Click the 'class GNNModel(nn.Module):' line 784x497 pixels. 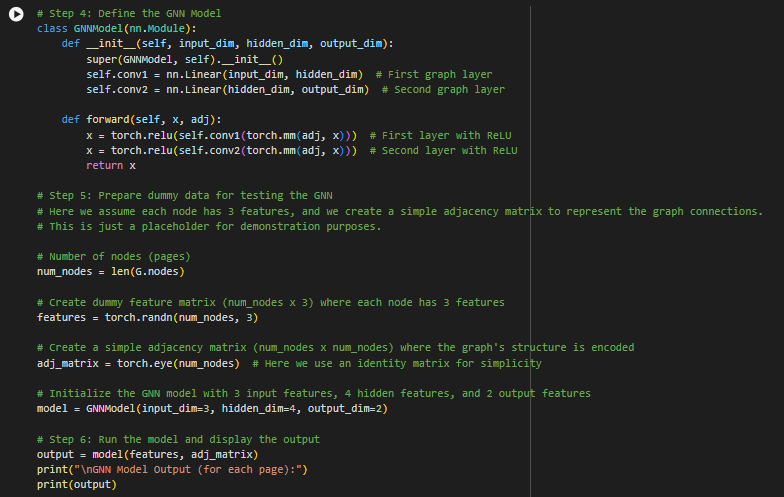point(116,28)
